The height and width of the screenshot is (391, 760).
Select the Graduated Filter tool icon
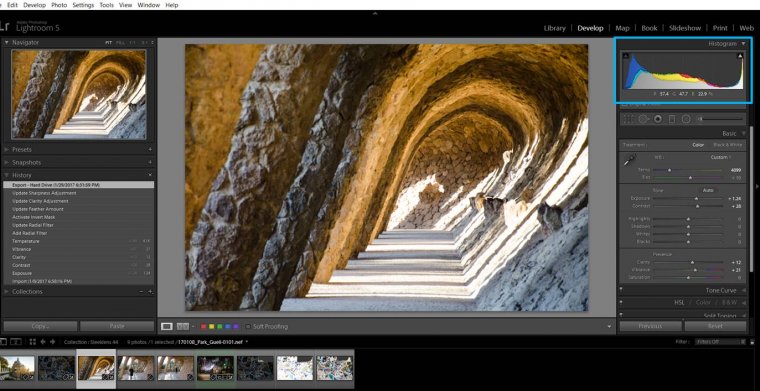[672, 119]
